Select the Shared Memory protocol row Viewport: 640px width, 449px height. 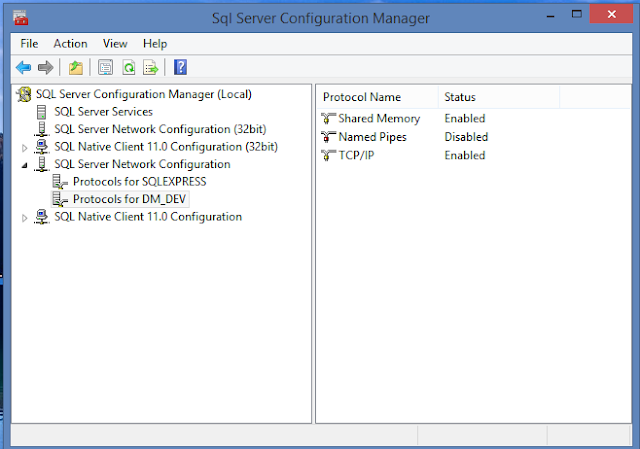point(378,119)
